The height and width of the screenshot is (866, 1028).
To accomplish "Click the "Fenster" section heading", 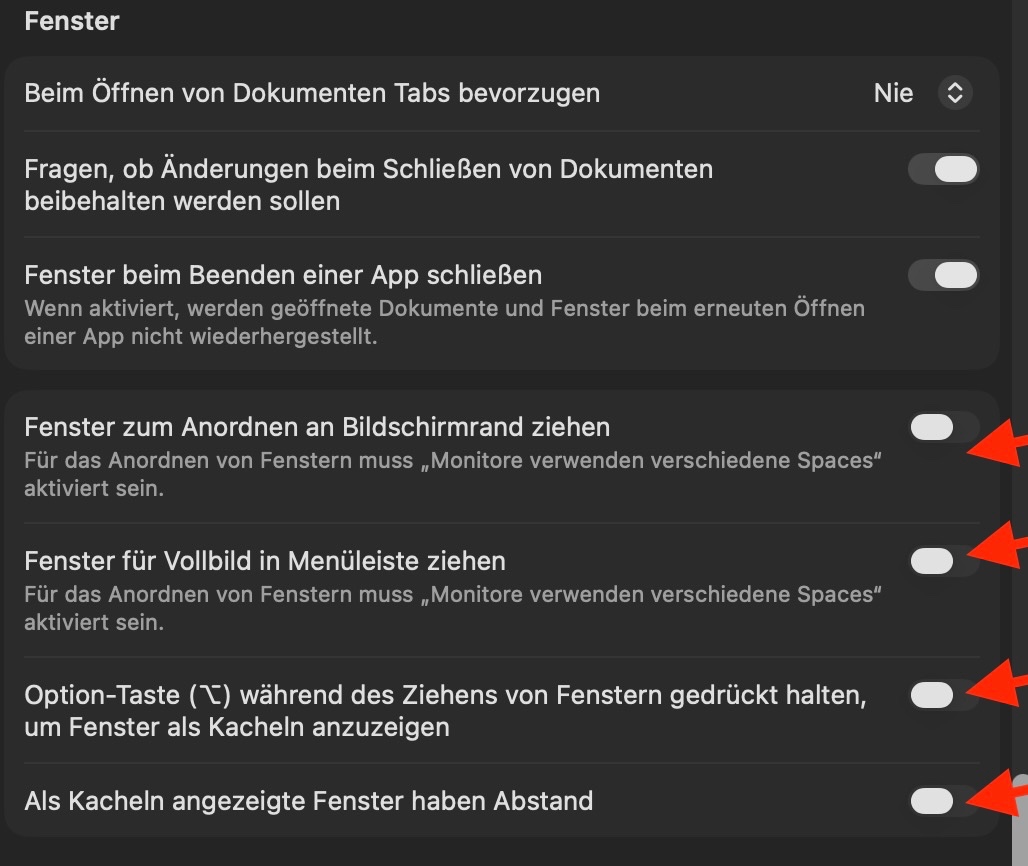I will [x=72, y=21].
